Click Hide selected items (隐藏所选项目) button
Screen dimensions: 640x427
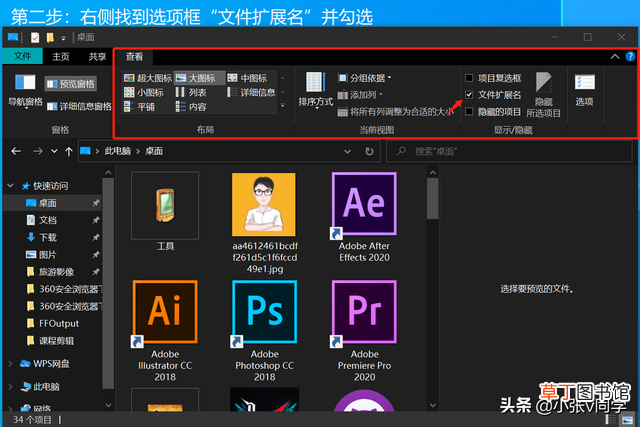[x=543, y=95]
